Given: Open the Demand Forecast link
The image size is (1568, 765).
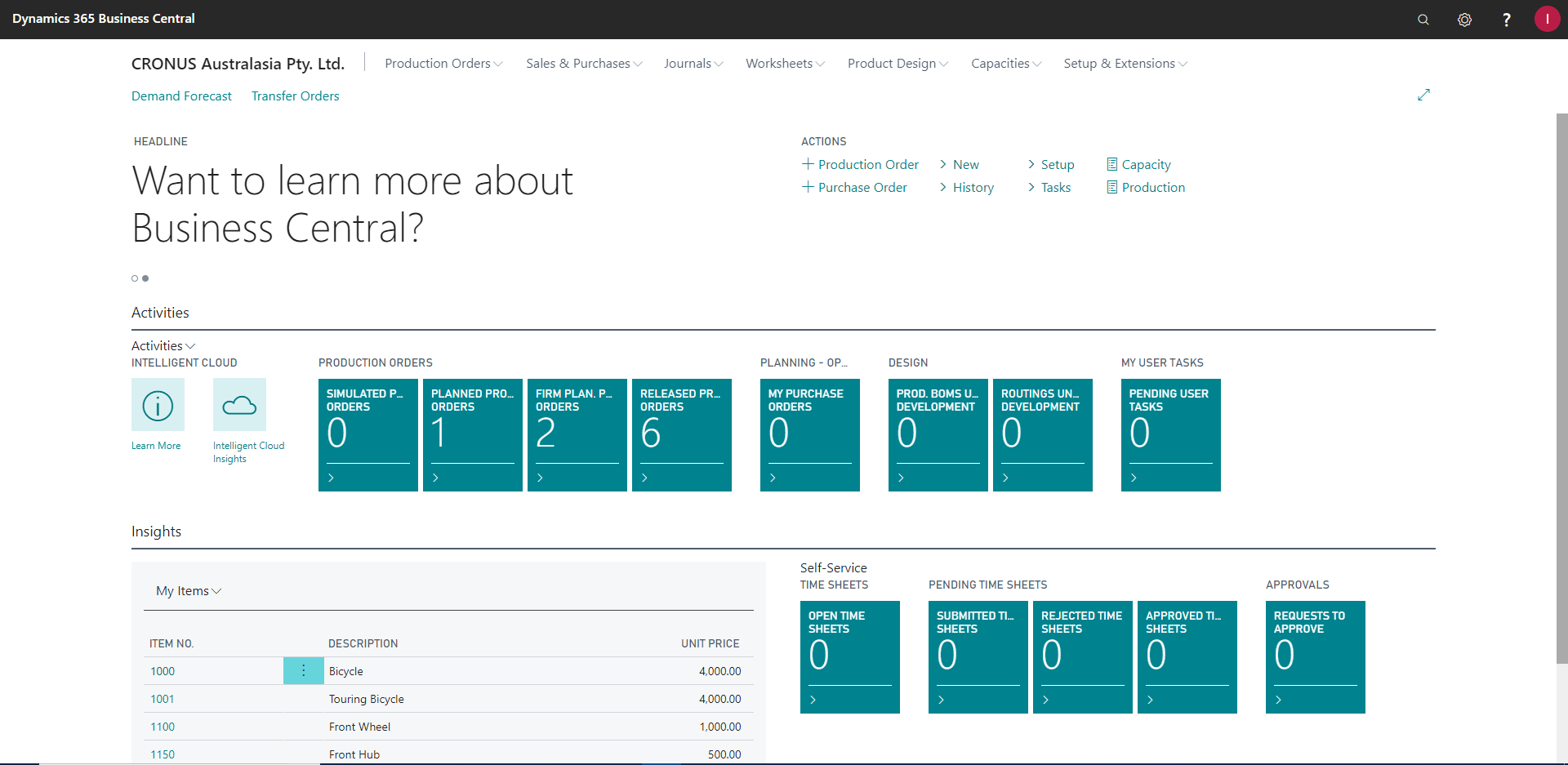Looking at the screenshot, I should click(x=181, y=96).
